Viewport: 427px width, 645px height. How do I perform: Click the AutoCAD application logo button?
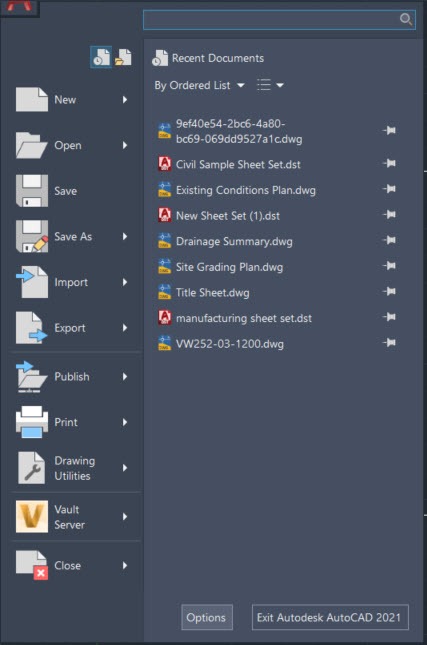pos(20,7)
